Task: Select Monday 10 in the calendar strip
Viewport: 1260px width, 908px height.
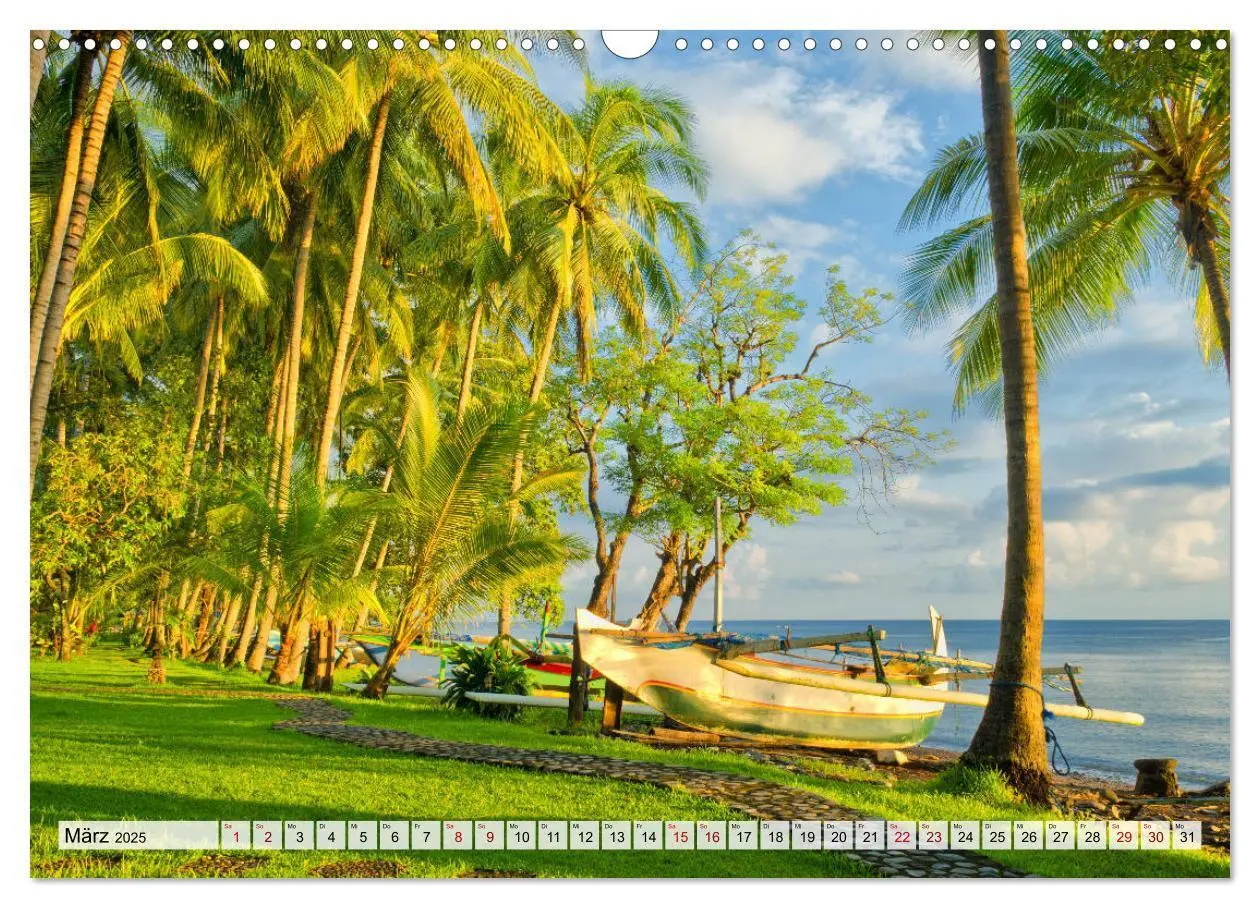Action: coord(521,836)
